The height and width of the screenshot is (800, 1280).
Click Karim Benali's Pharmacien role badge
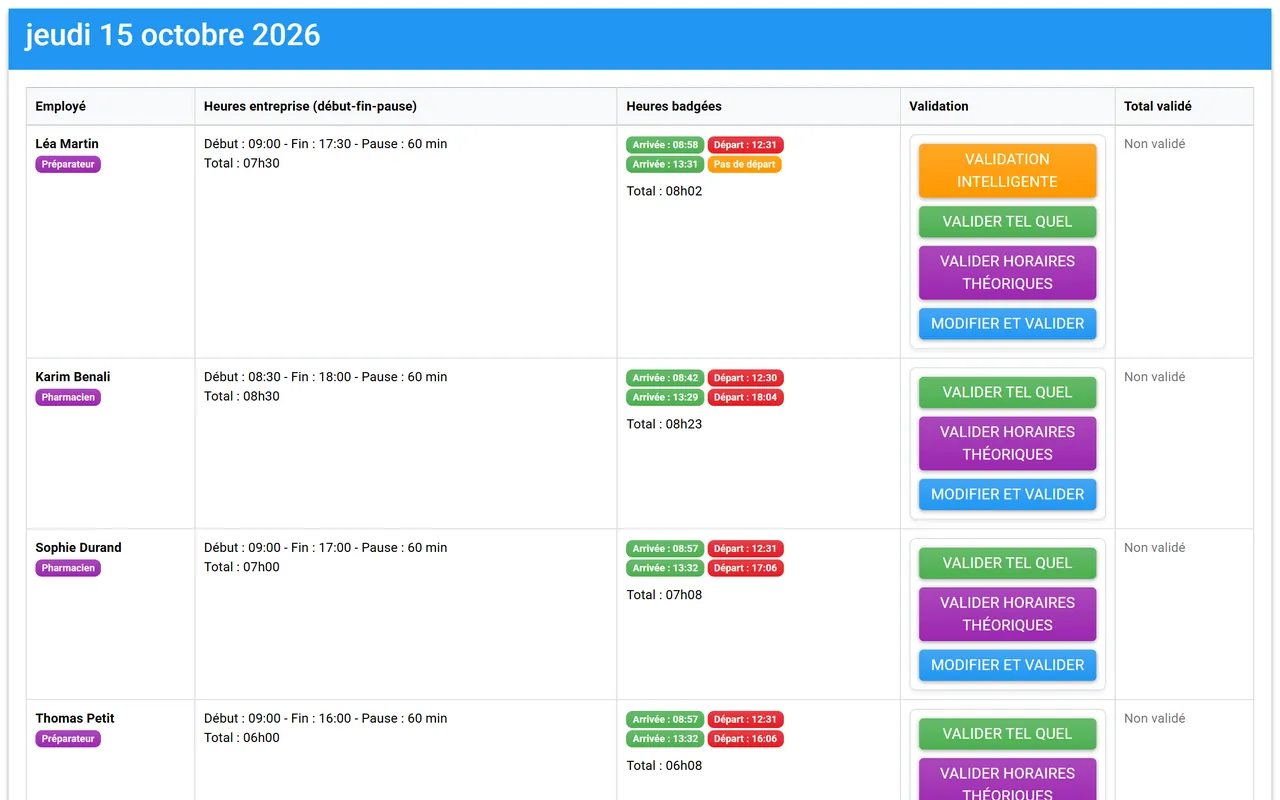click(x=68, y=397)
